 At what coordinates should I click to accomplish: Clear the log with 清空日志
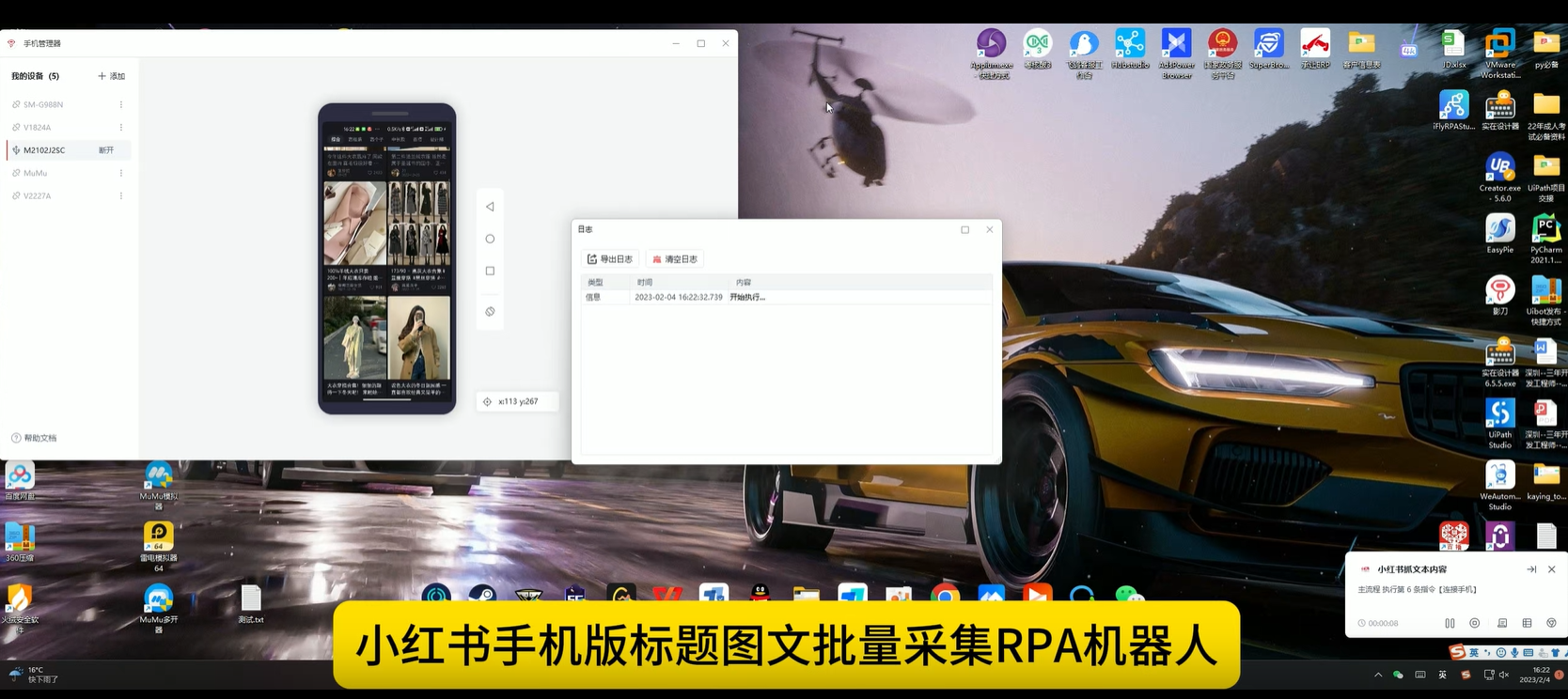pos(675,259)
